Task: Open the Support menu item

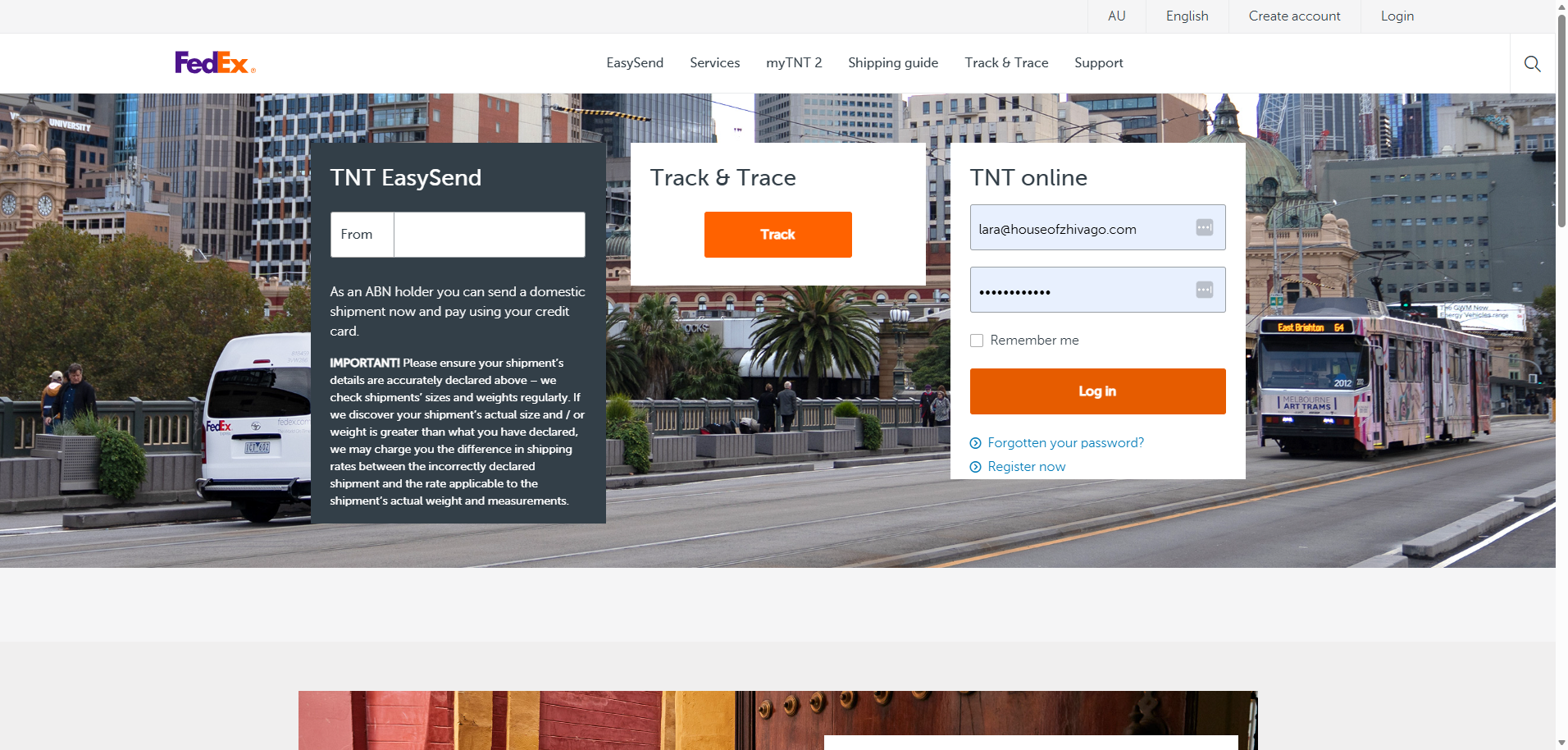Action: pos(1098,63)
